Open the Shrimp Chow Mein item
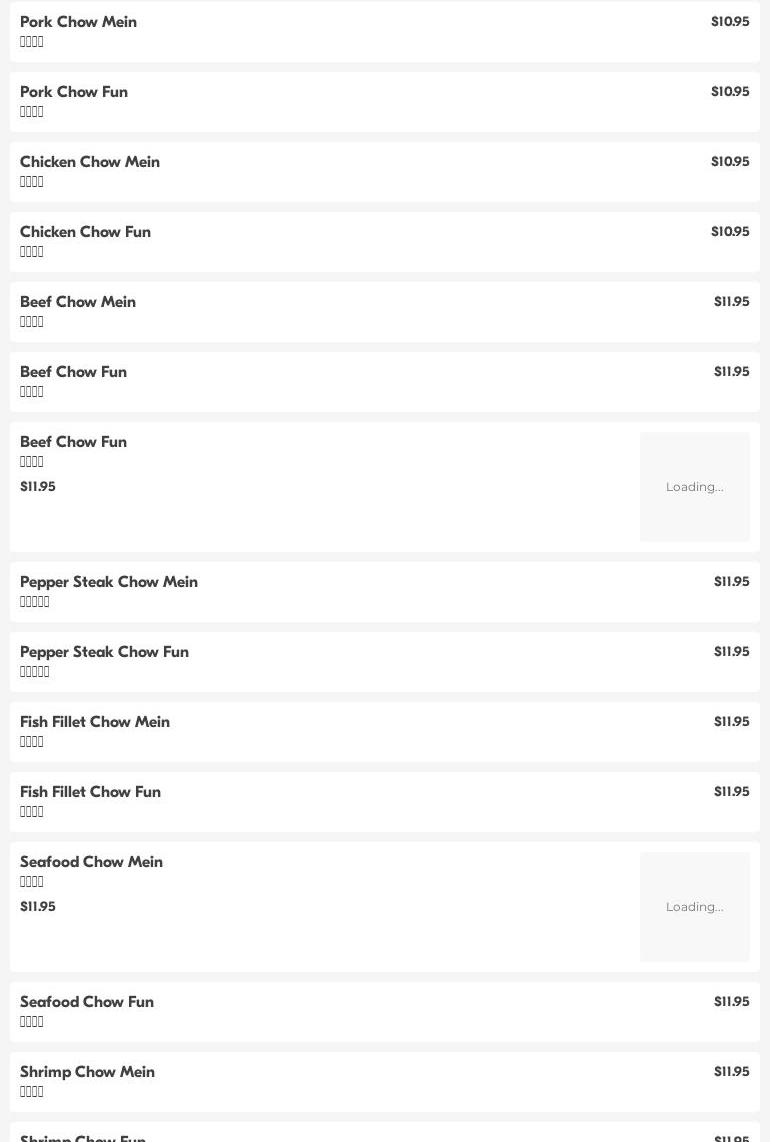Image resolution: width=770 pixels, height=1142 pixels. tap(385, 1082)
